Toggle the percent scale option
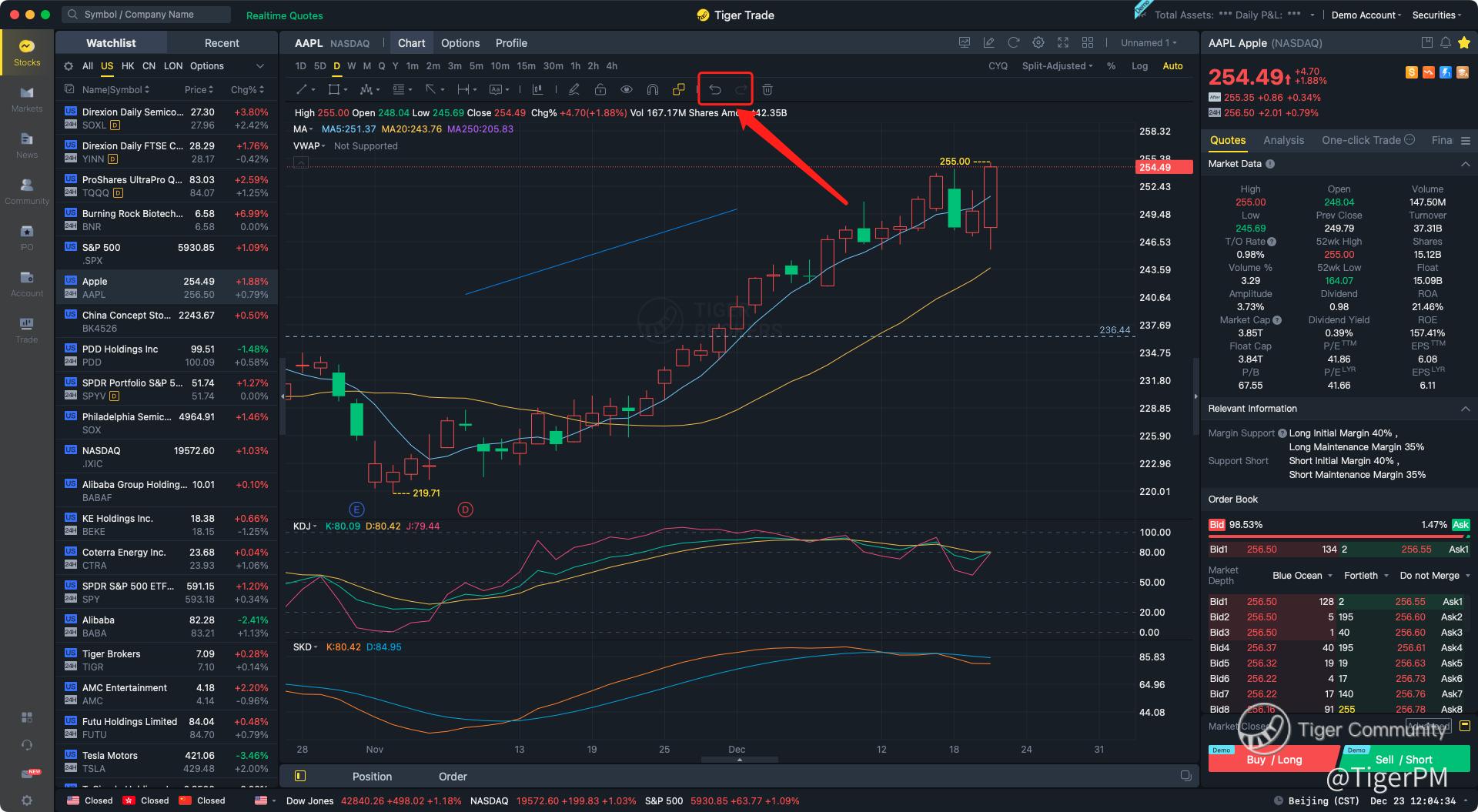This screenshot has width=1478, height=812. tap(1111, 66)
